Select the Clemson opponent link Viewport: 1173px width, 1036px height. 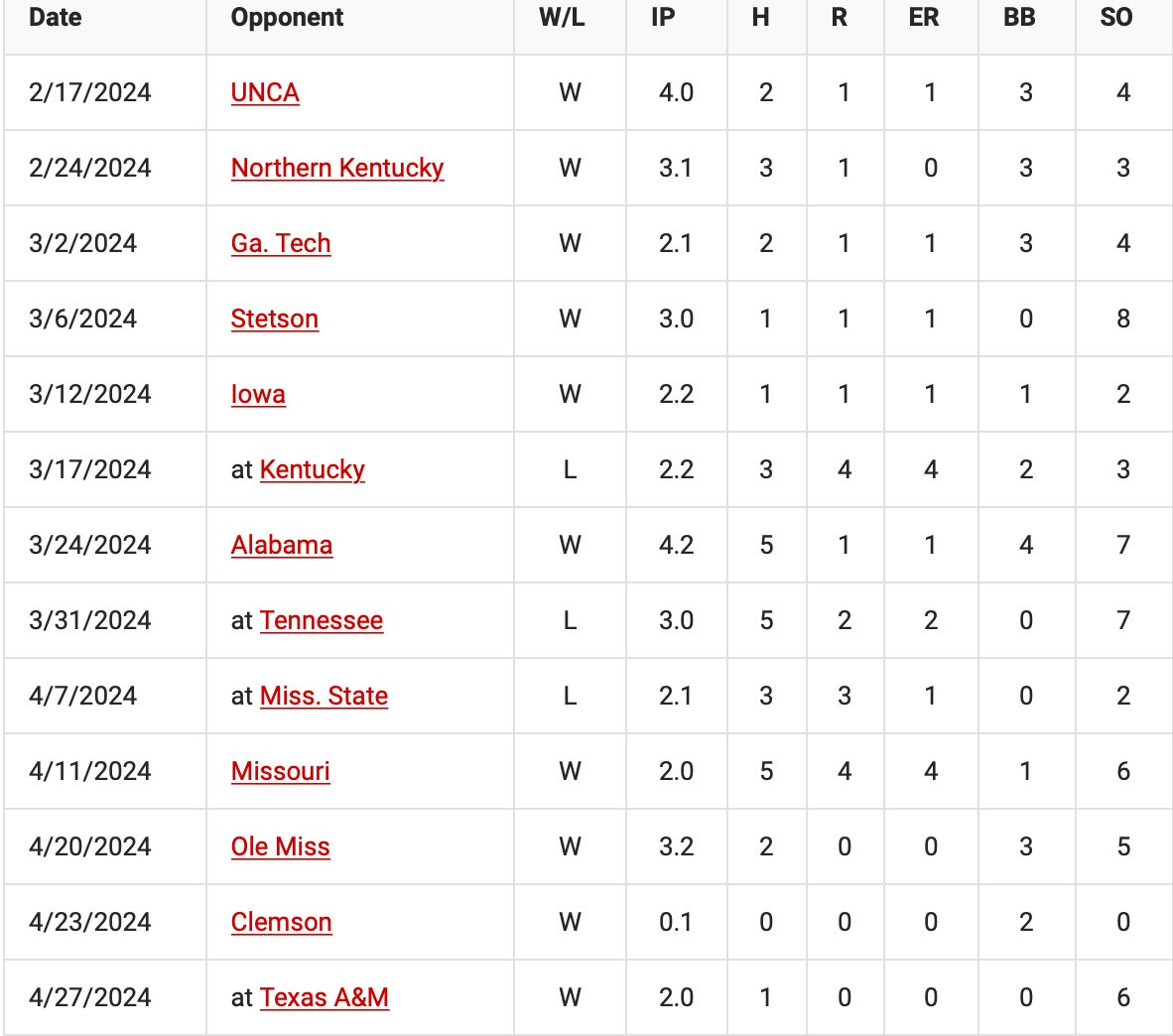[282, 922]
